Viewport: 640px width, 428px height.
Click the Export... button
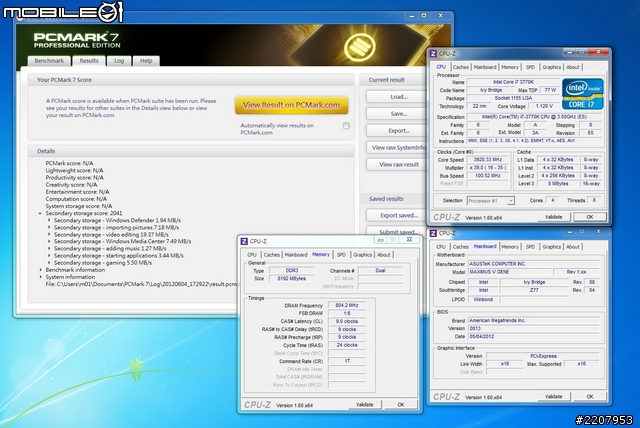coord(398,131)
